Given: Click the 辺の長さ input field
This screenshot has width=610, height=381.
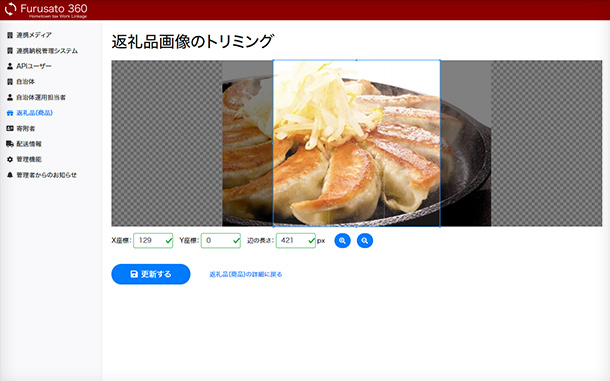Looking at the screenshot, I should (x=296, y=241).
